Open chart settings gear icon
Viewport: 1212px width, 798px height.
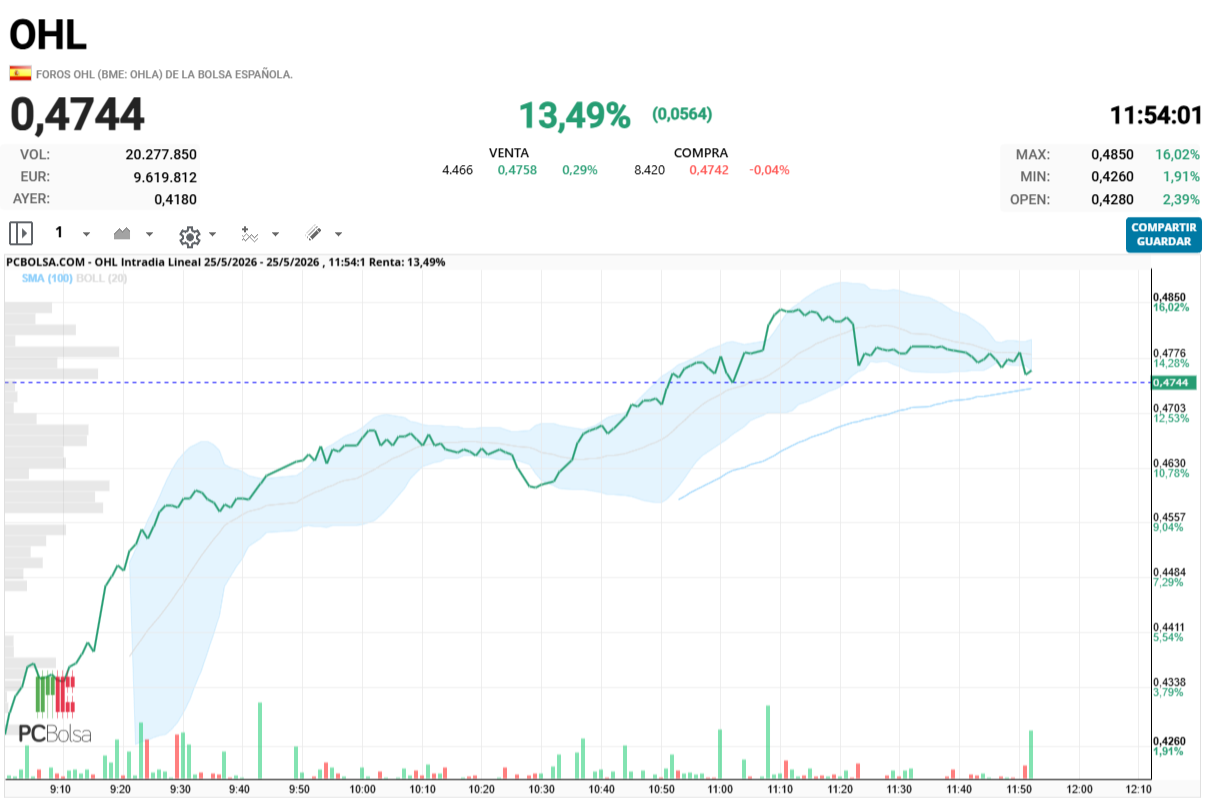point(189,236)
